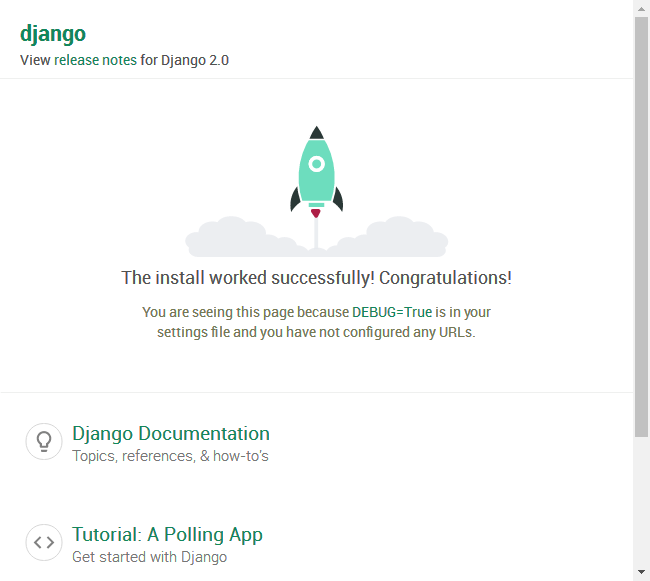Open Tutorial: A Polling App link

[x=167, y=535]
